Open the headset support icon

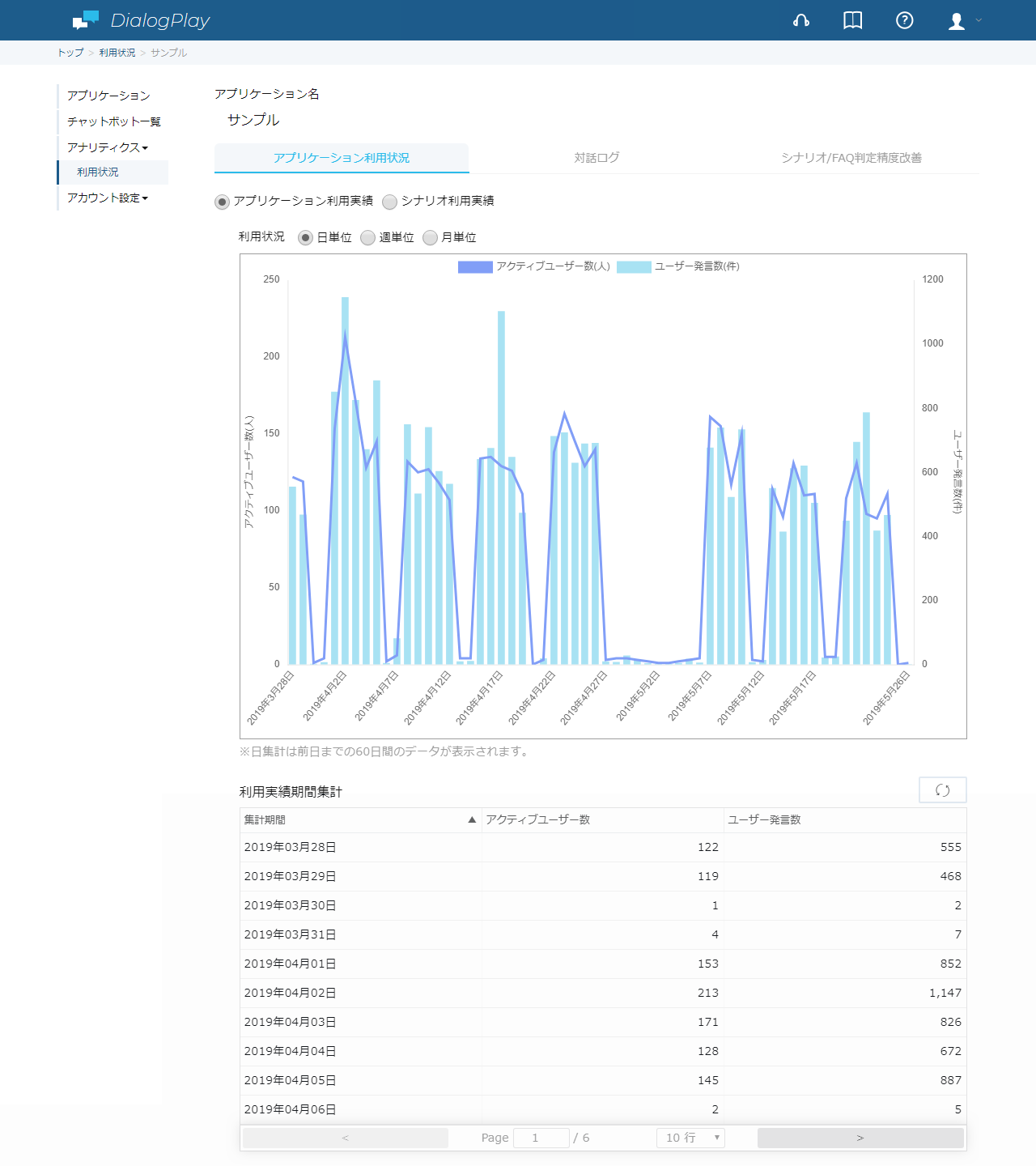tap(801, 20)
